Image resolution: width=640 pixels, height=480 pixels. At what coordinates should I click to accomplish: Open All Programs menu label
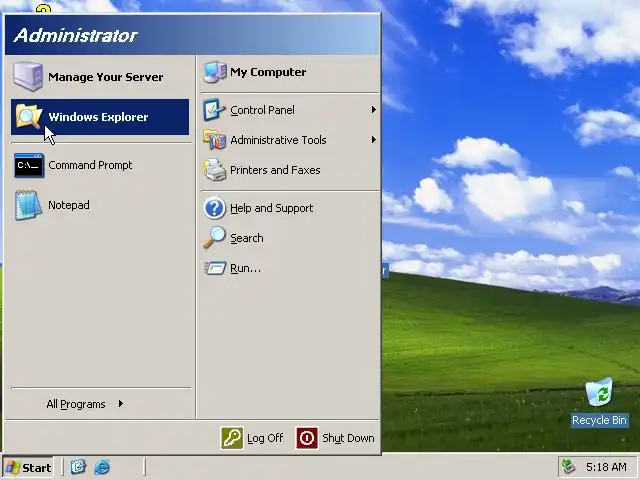pos(76,404)
